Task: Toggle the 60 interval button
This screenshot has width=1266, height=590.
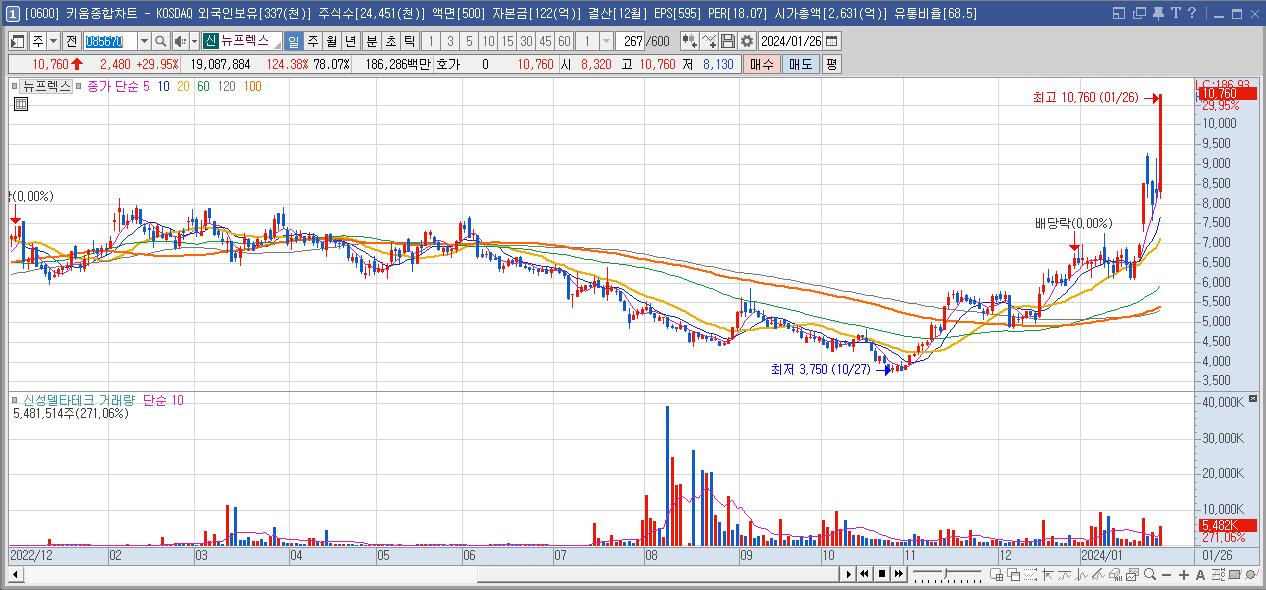Action: (564, 41)
